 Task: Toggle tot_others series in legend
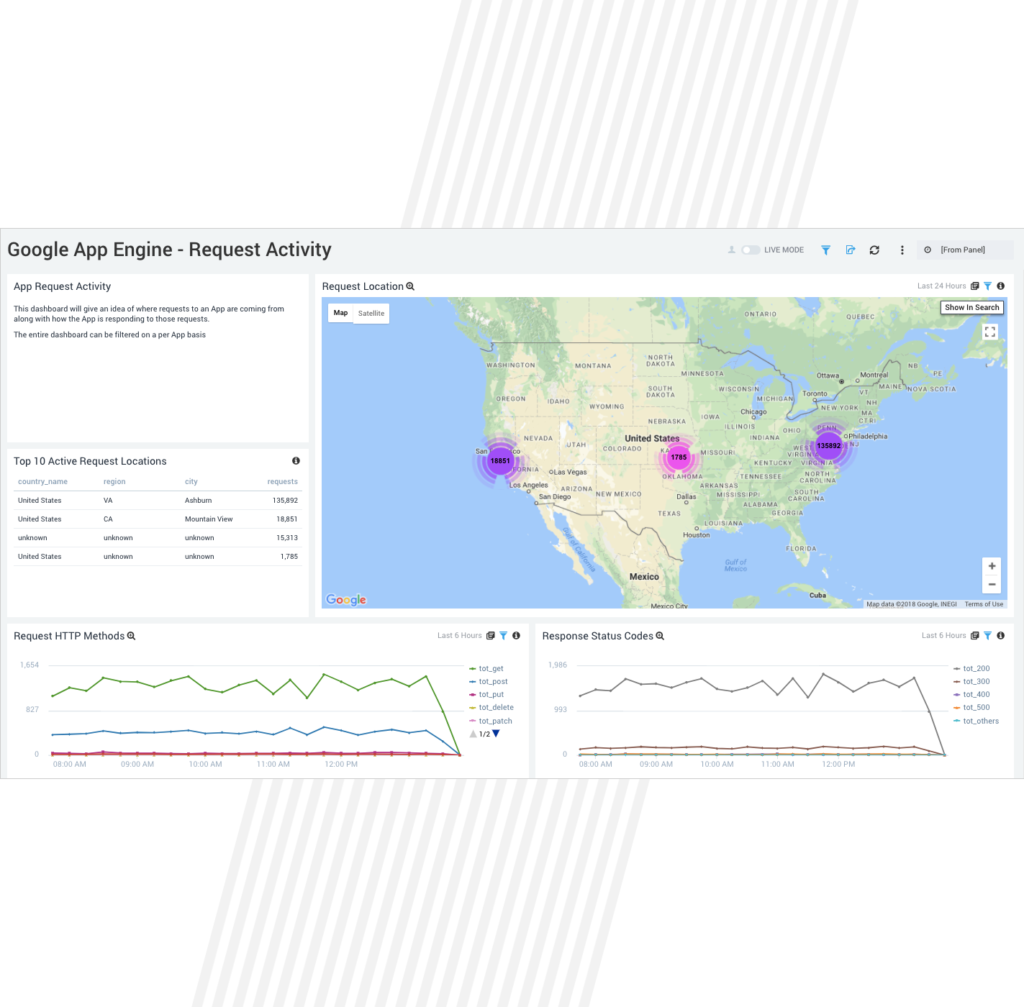[976, 721]
